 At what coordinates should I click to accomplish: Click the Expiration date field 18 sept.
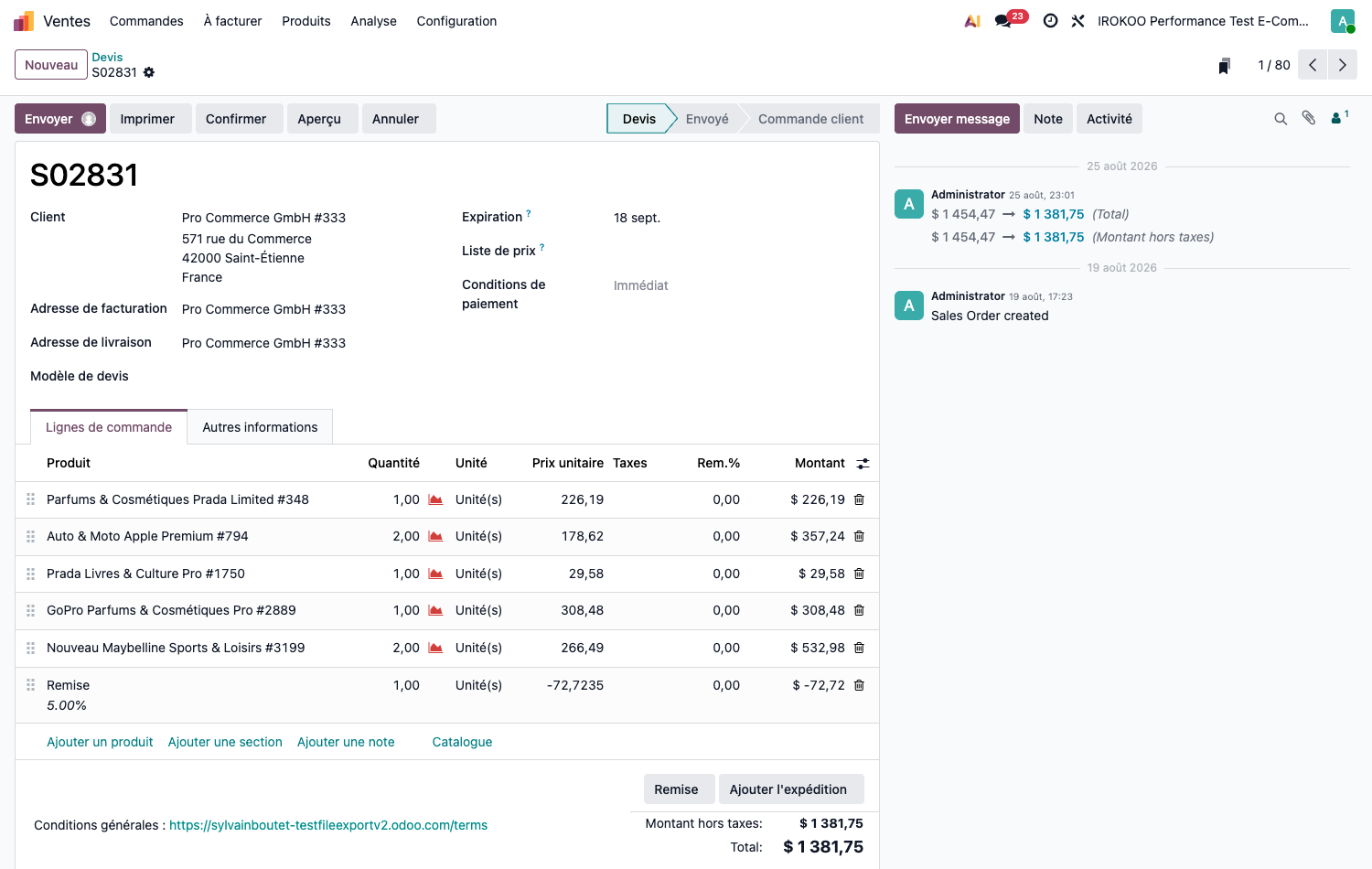pyautogui.click(x=637, y=218)
